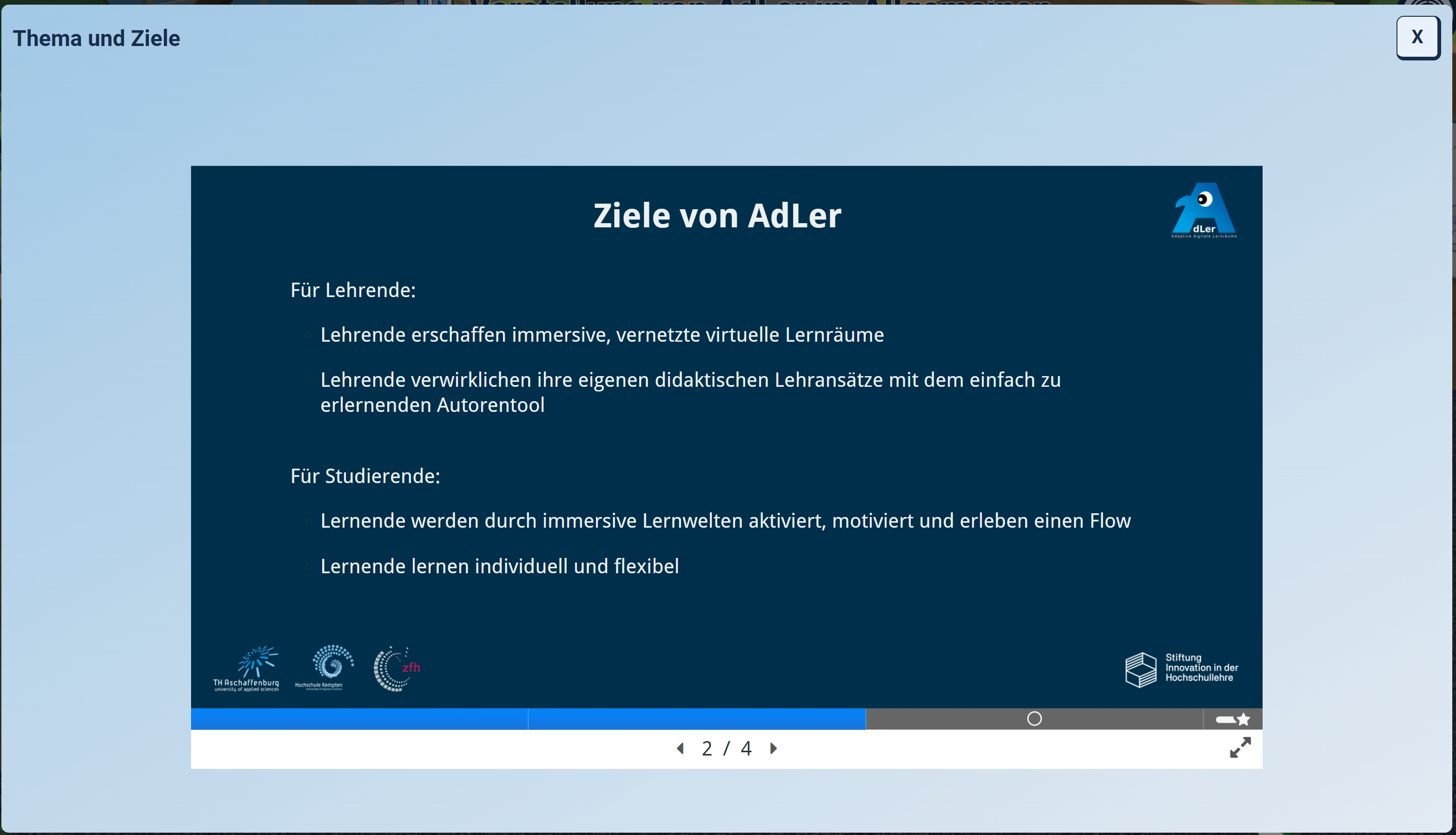This screenshot has width=1456, height=835.
Task: Click the zfh logo
Action: (397, 669)
